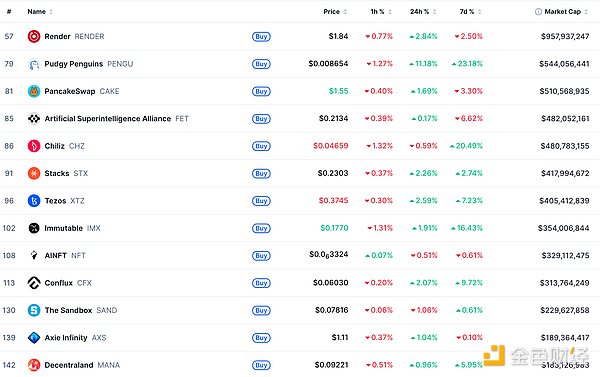Click Buy button for Immutable

point(261,228)
